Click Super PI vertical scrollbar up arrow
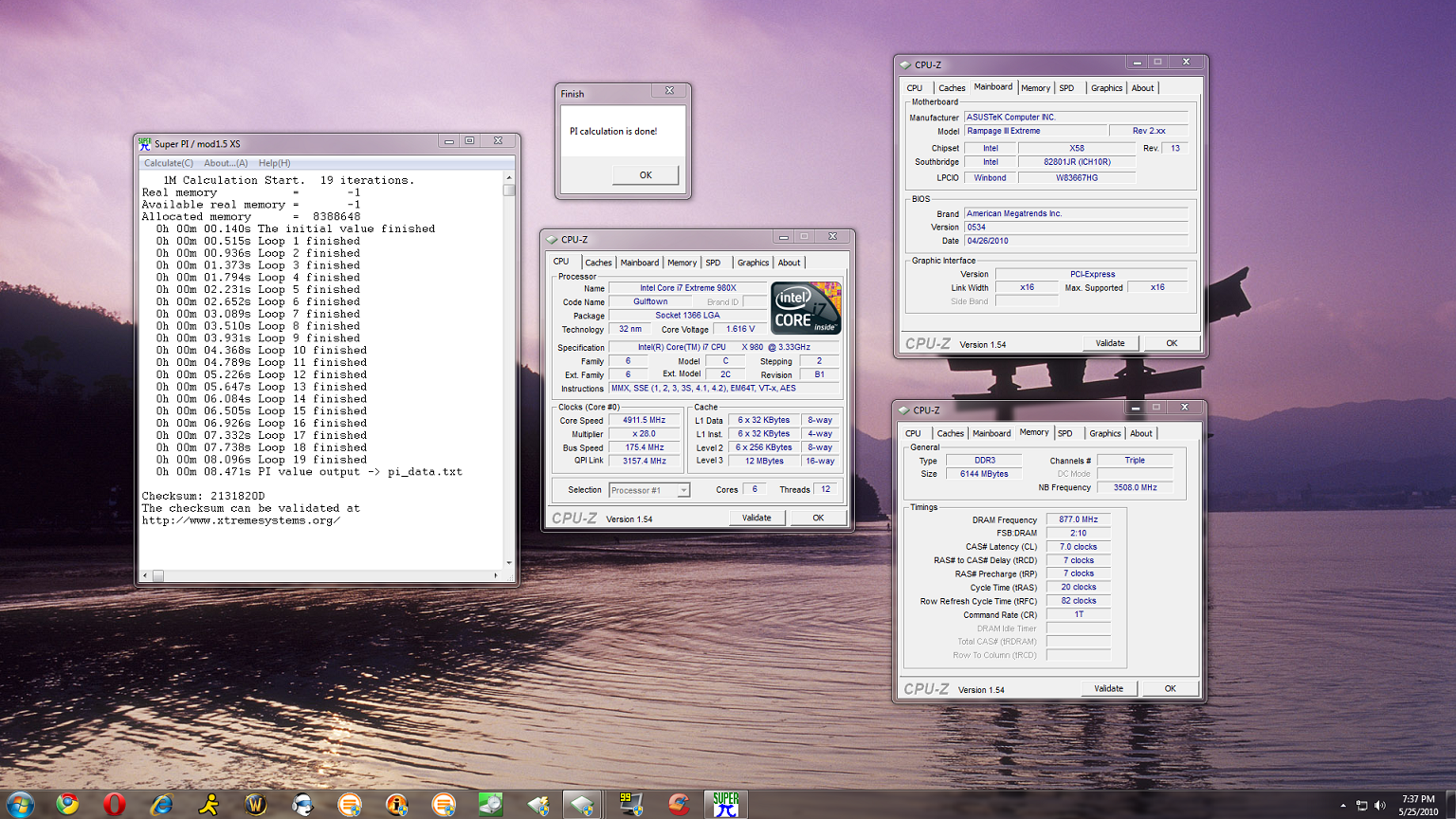Image resolution: width=1456 pixels, height=819 pixels. pyautogui.click(x=509, y=177)
